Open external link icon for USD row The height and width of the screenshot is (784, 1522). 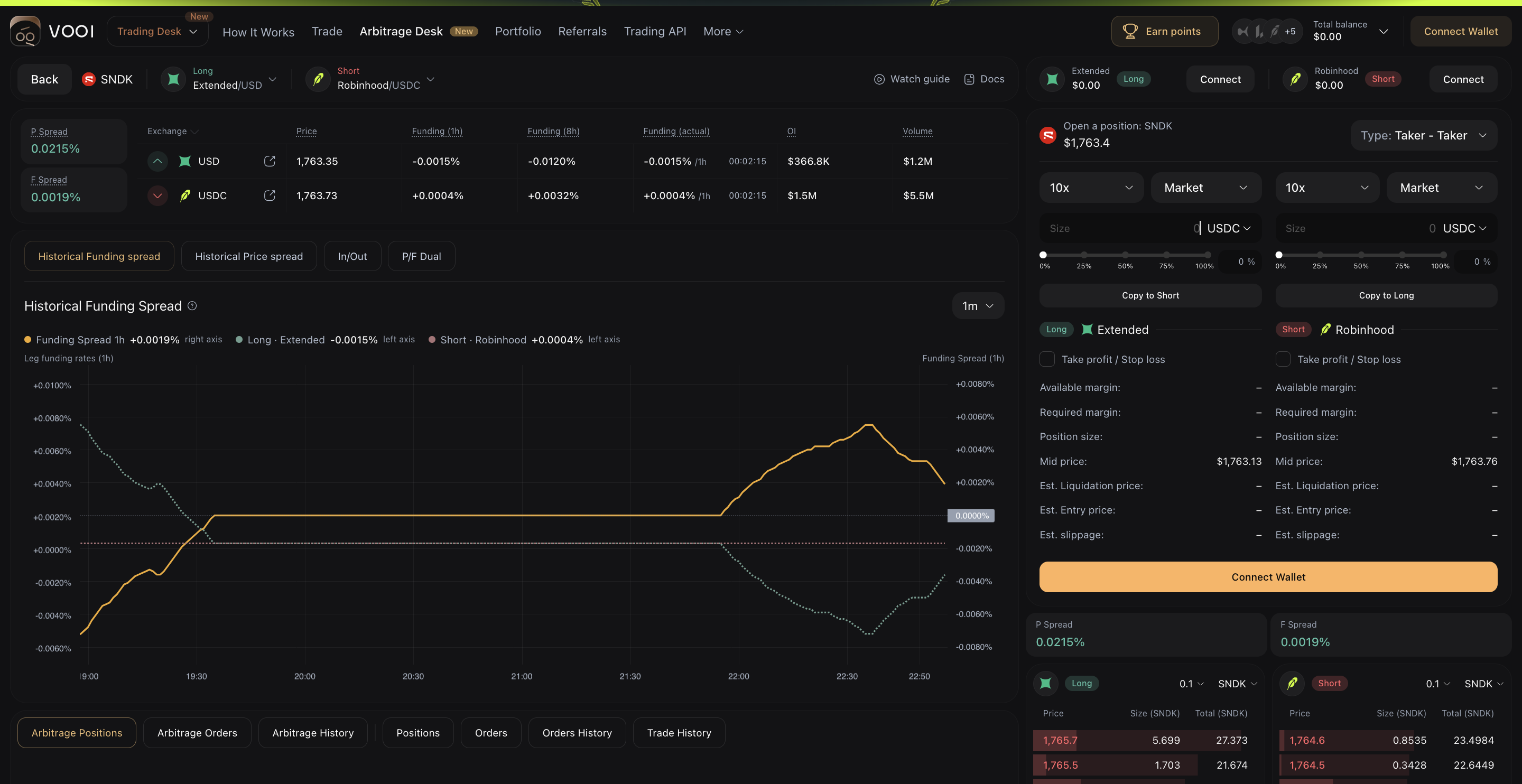point(270,161)
